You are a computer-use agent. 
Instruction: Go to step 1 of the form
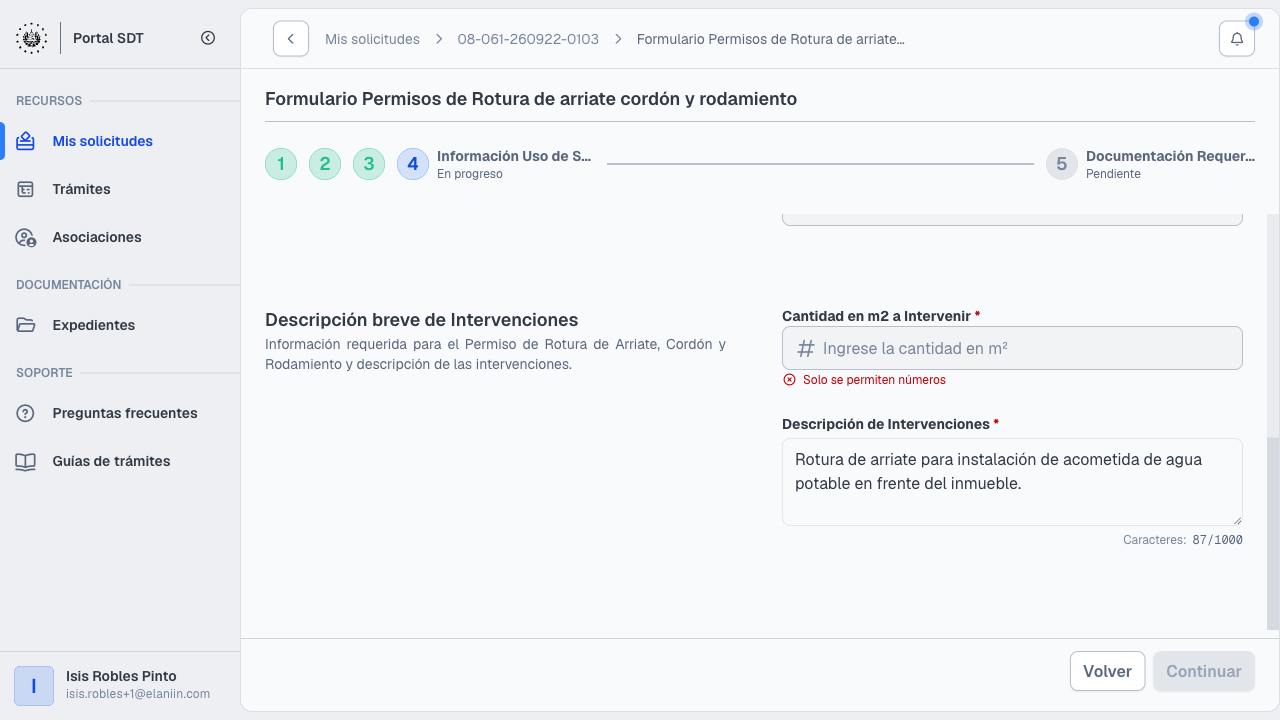[281, 164]
